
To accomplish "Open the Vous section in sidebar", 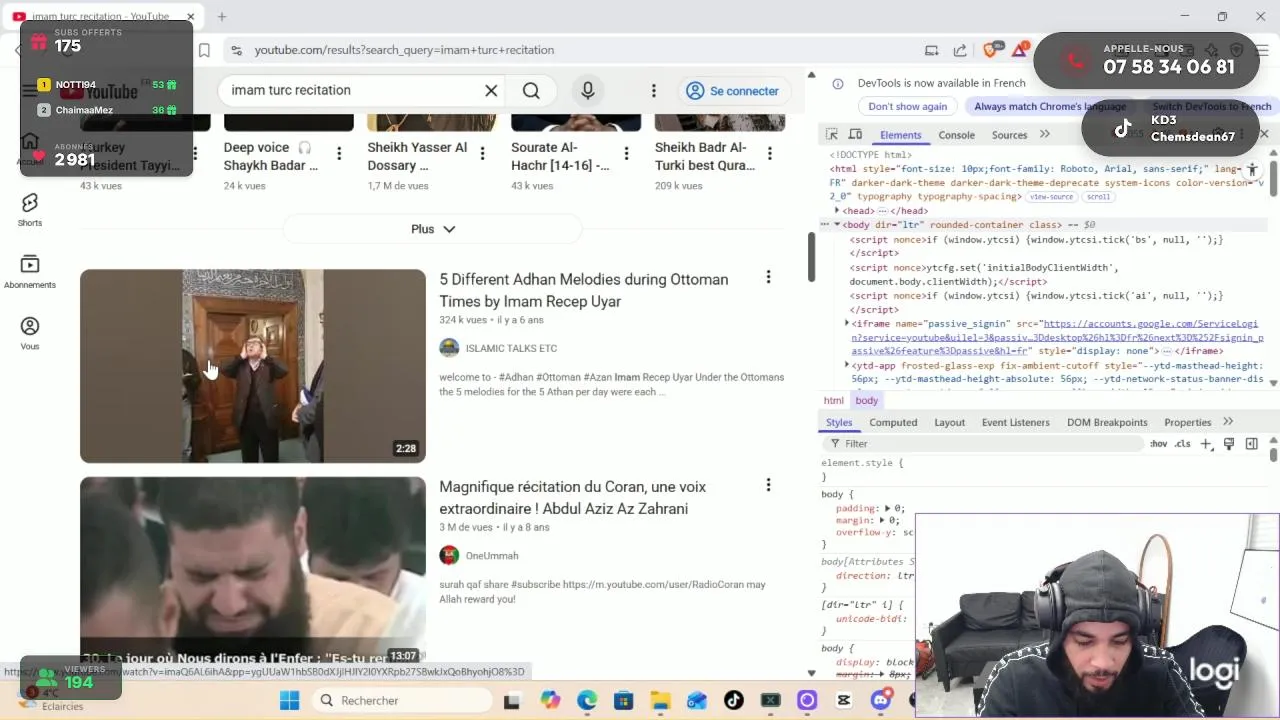I will 30,334.
